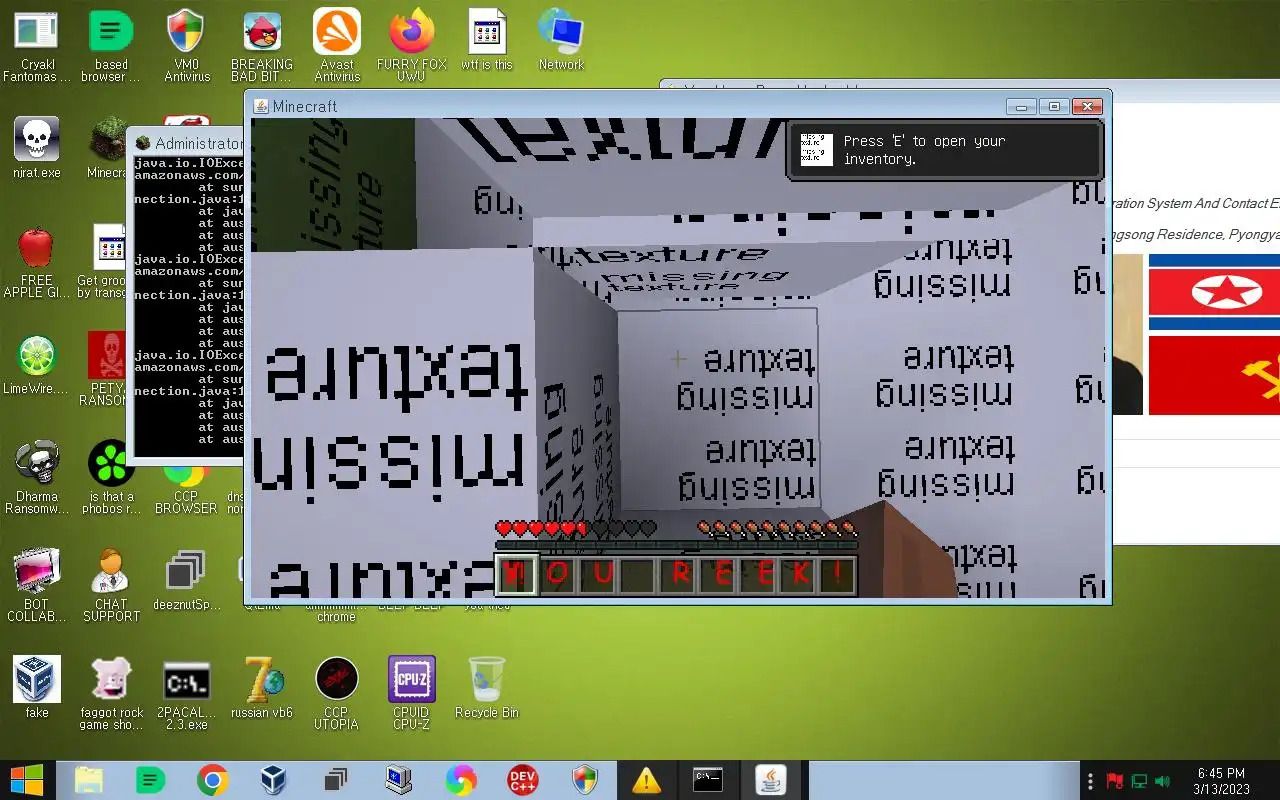Select the BREAKING BAD BIT Angry Birds icon

pyautogui.click(x=261, y=44)
